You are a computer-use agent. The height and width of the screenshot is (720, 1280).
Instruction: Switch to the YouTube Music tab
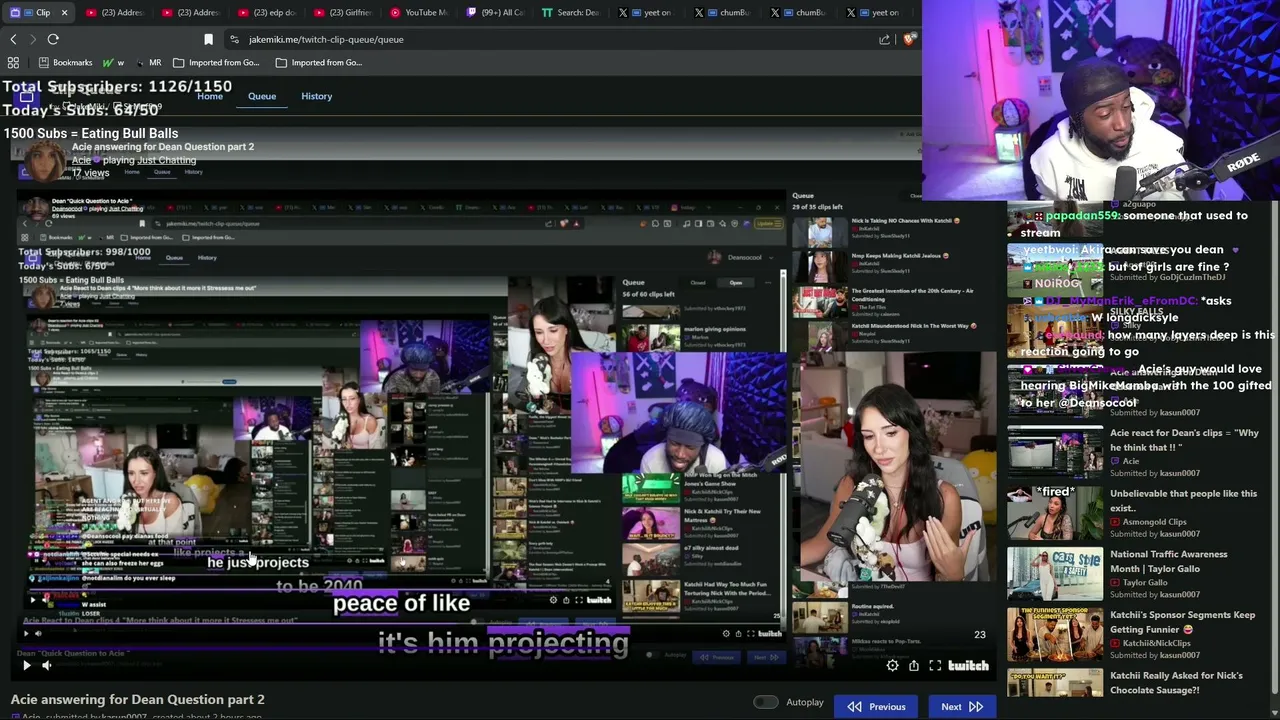(420, 12)
